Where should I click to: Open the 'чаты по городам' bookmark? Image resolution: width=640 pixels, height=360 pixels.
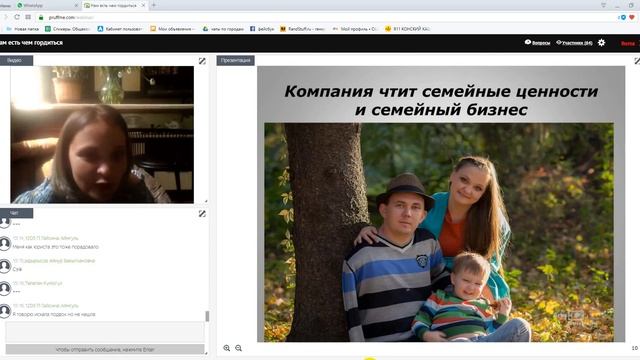223,29
